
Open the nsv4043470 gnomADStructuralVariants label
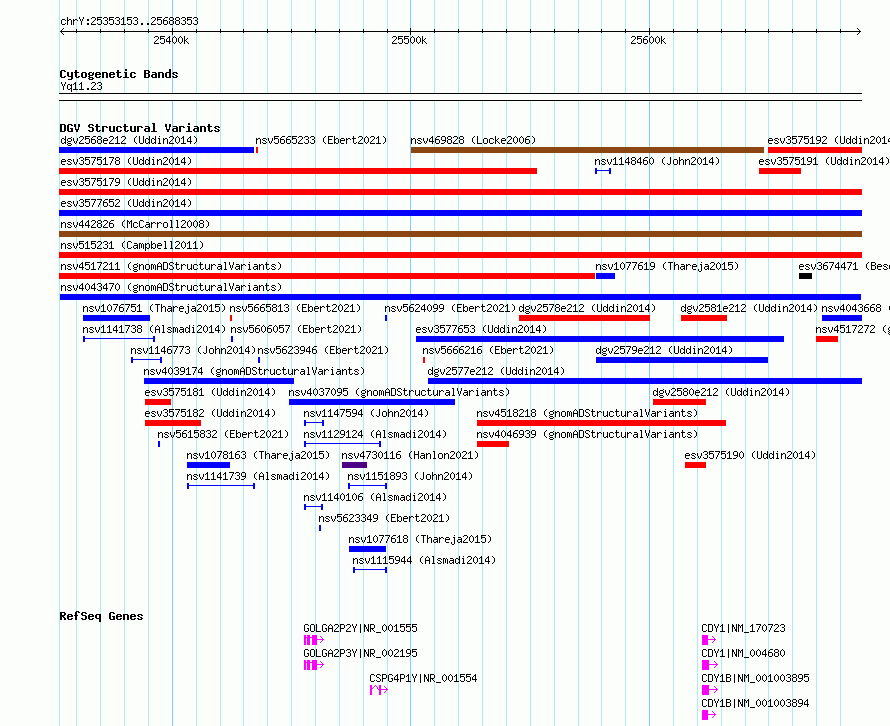pyautogui.click(x=171, y=287)
